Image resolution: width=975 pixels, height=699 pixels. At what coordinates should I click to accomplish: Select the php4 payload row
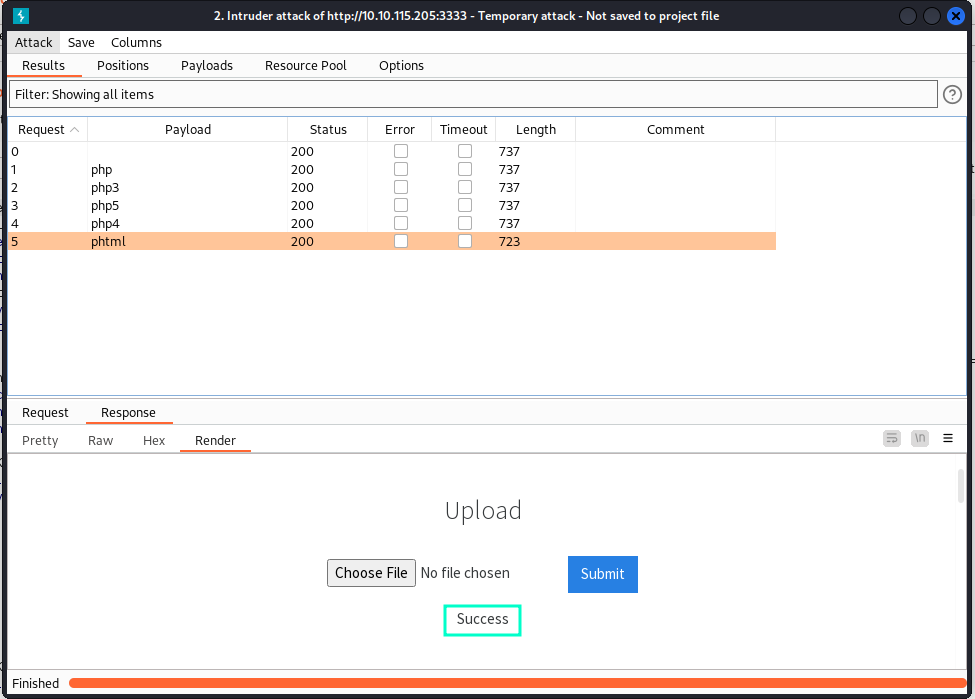[x=392, y=223]
